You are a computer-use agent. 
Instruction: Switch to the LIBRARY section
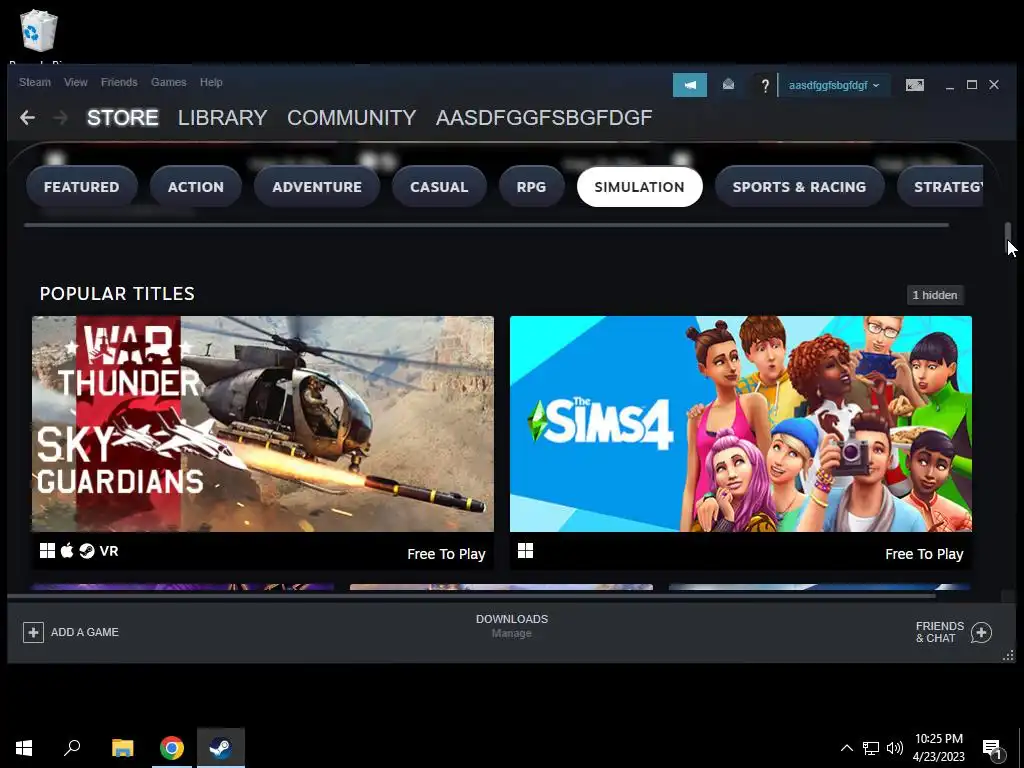[223, 118]
